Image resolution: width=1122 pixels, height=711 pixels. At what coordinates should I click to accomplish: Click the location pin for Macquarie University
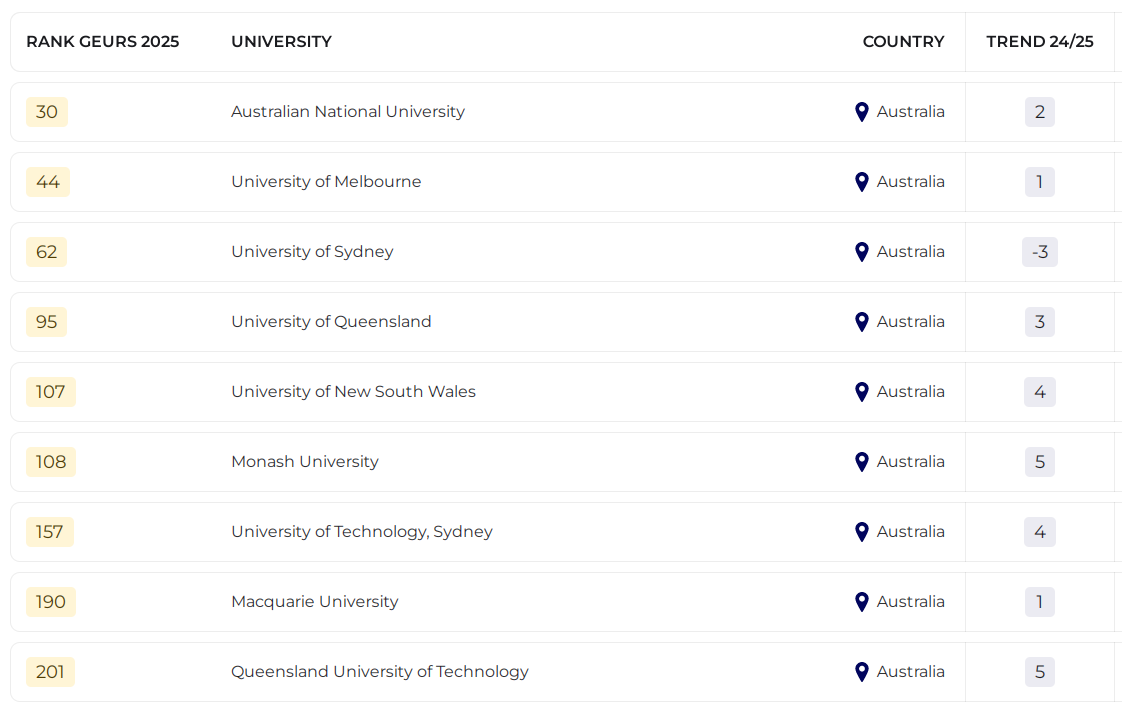point(862,602)
